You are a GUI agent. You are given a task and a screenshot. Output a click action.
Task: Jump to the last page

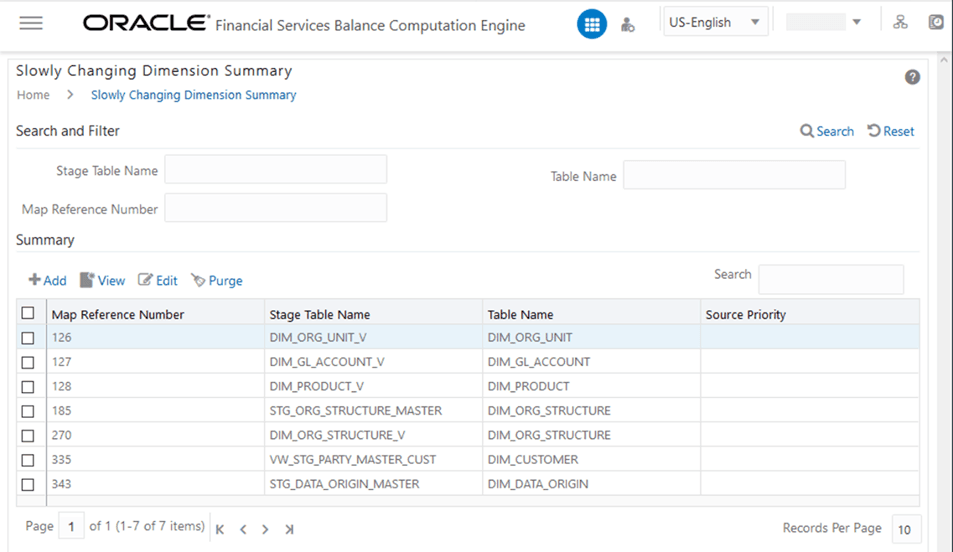(289, 530)
